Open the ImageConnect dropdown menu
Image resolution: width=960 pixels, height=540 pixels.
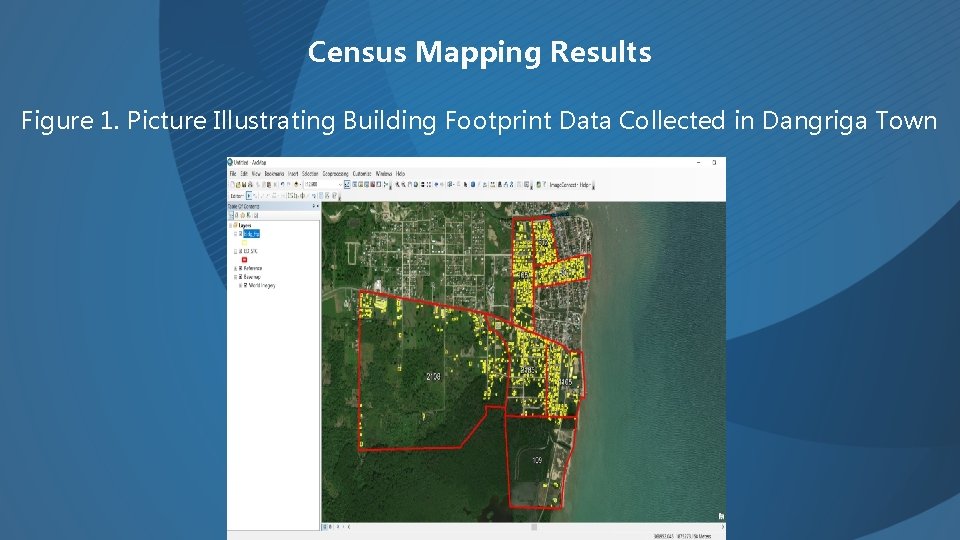[563, 184]
